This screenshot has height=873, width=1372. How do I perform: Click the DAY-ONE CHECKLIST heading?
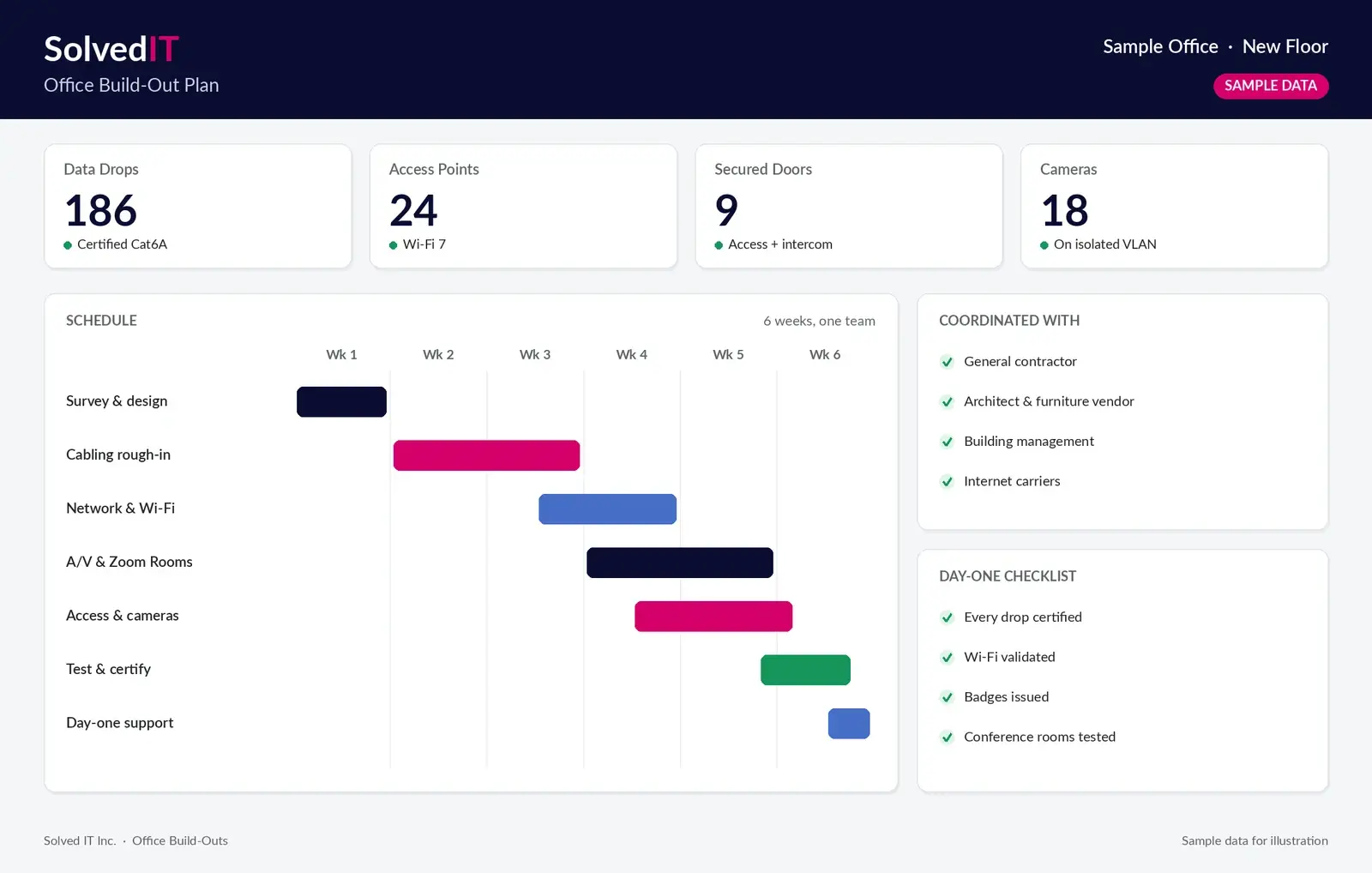(1008, 576)
